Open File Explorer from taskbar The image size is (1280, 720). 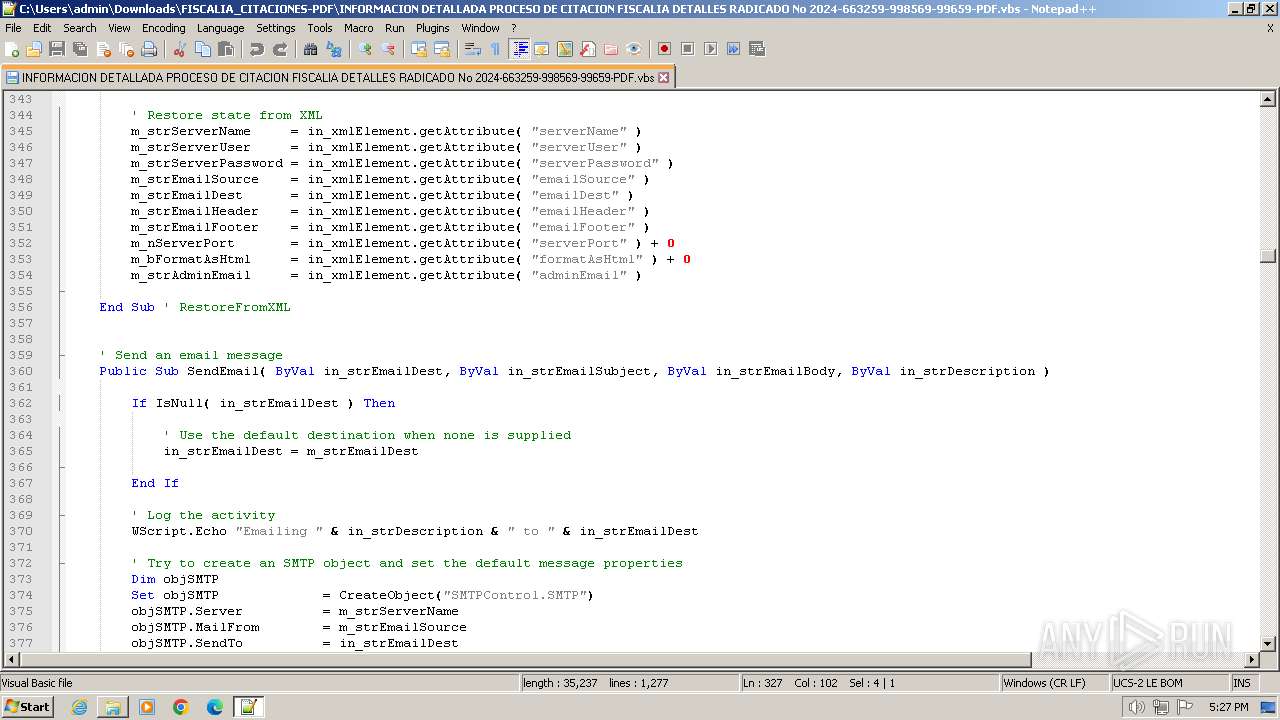click(113, 707)
